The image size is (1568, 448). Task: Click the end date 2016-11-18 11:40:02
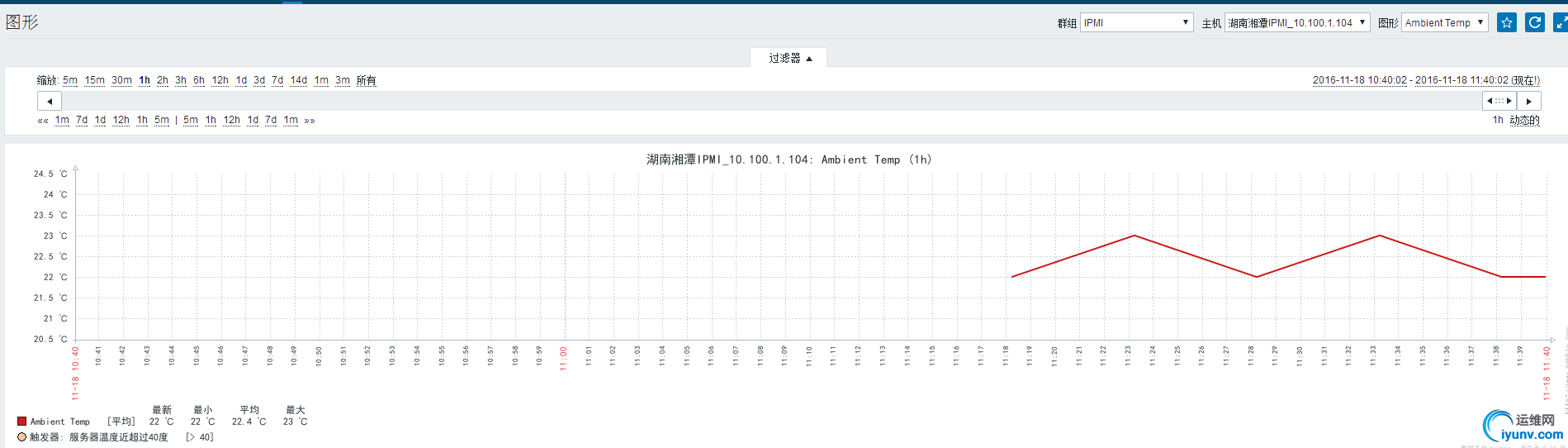pos(1461,80)
